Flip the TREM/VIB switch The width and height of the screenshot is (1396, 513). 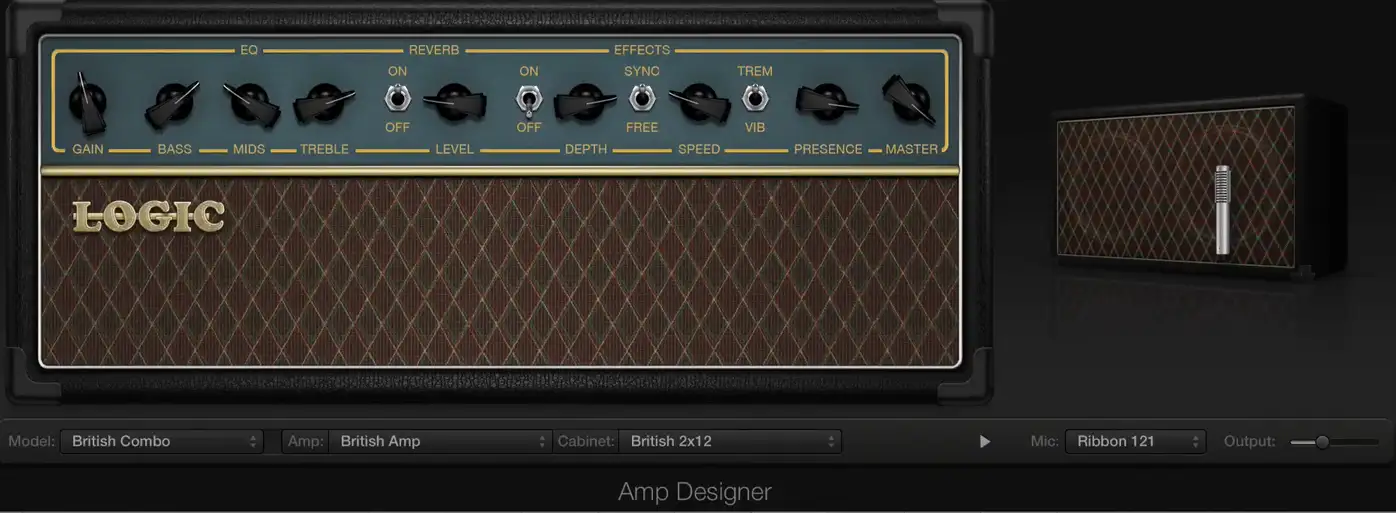755,98
